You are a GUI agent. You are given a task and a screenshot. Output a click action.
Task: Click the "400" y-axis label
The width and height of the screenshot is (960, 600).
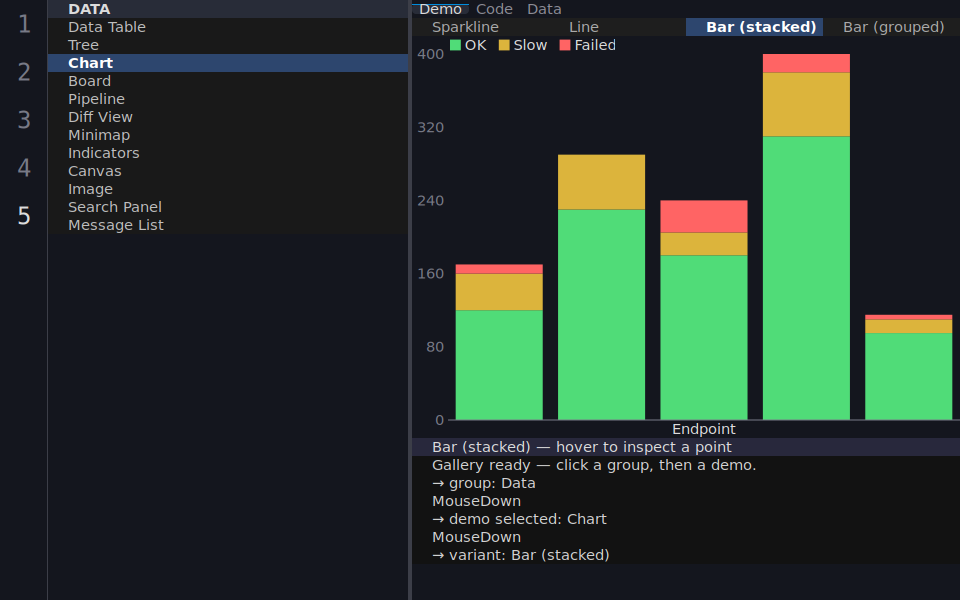pos(430,54)
